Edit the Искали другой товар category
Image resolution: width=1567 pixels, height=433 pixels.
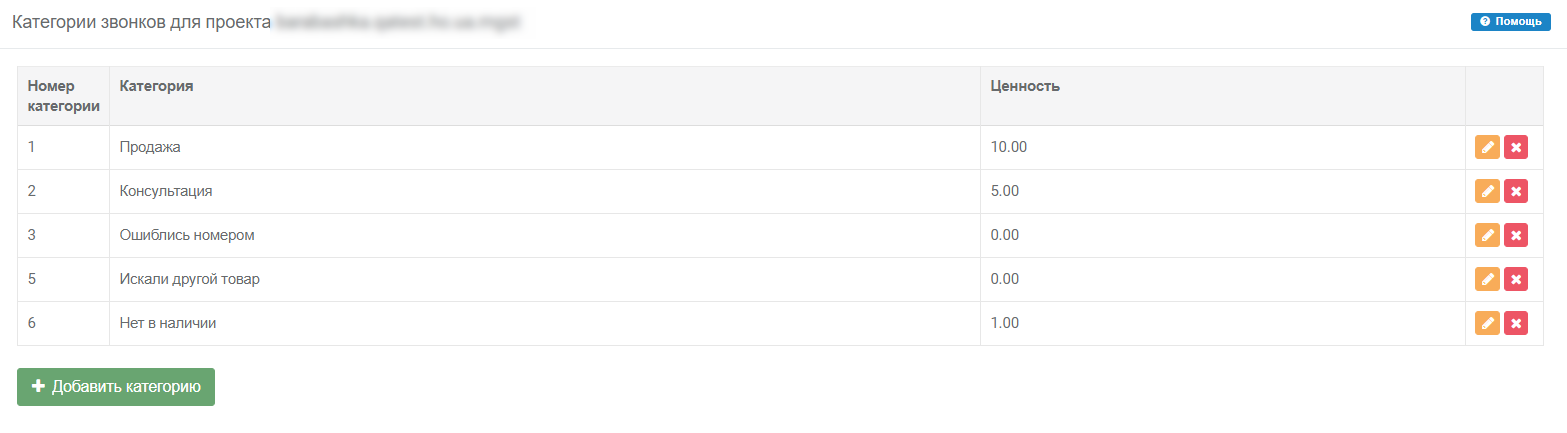coord(1487,280)
